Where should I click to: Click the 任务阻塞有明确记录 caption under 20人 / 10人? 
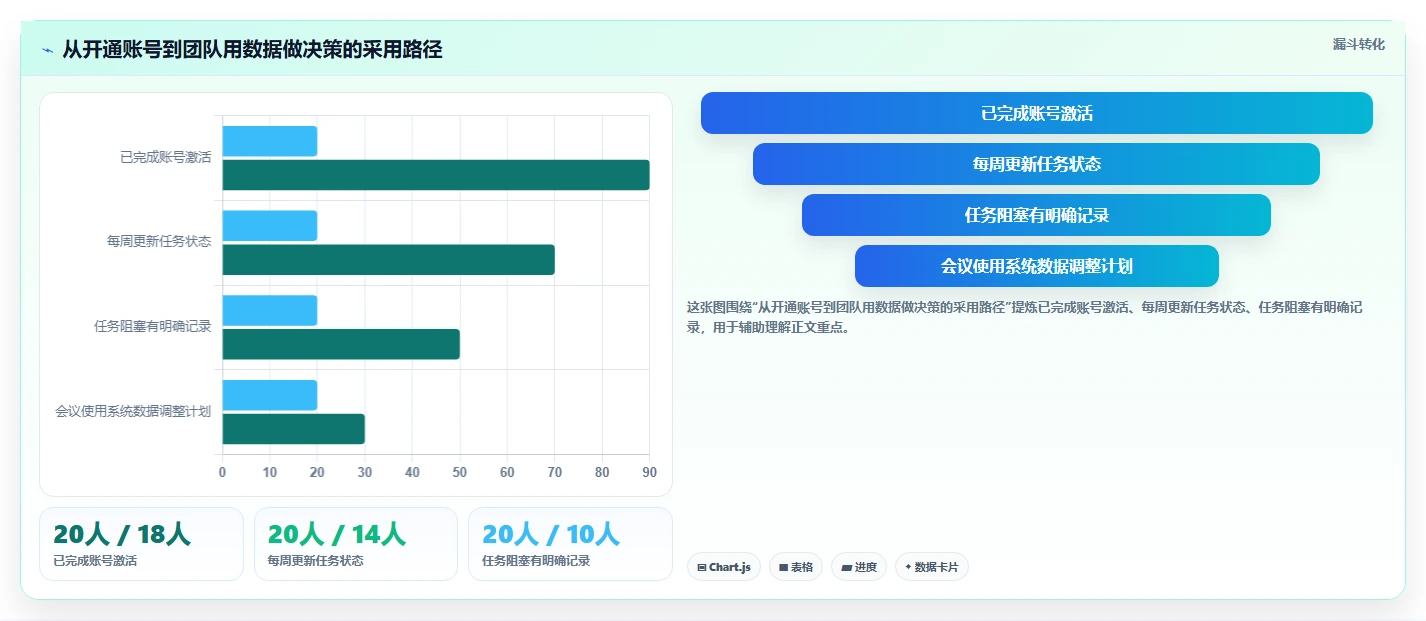(536, 561)
